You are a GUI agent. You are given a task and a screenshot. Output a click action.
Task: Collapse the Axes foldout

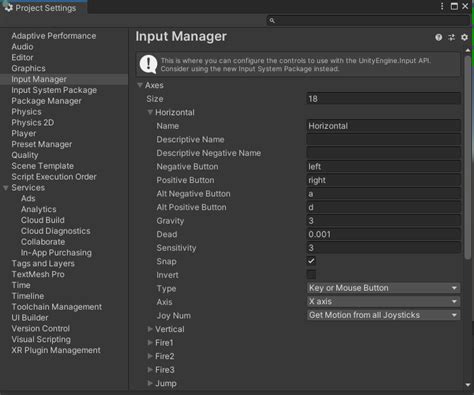click(x=140, y=85)
